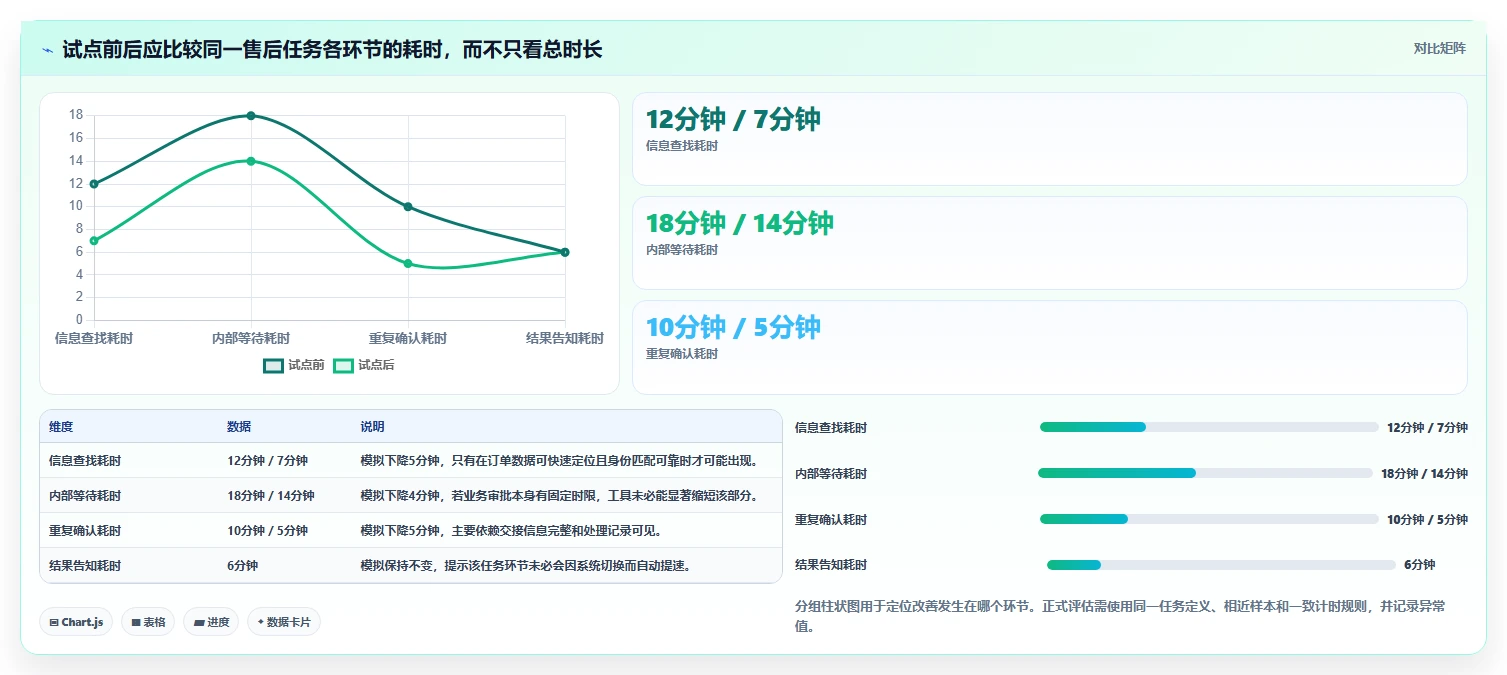Screen dimensions: 1507x675
Task: Click the 试点前 data point at 18
Action: 251,116
